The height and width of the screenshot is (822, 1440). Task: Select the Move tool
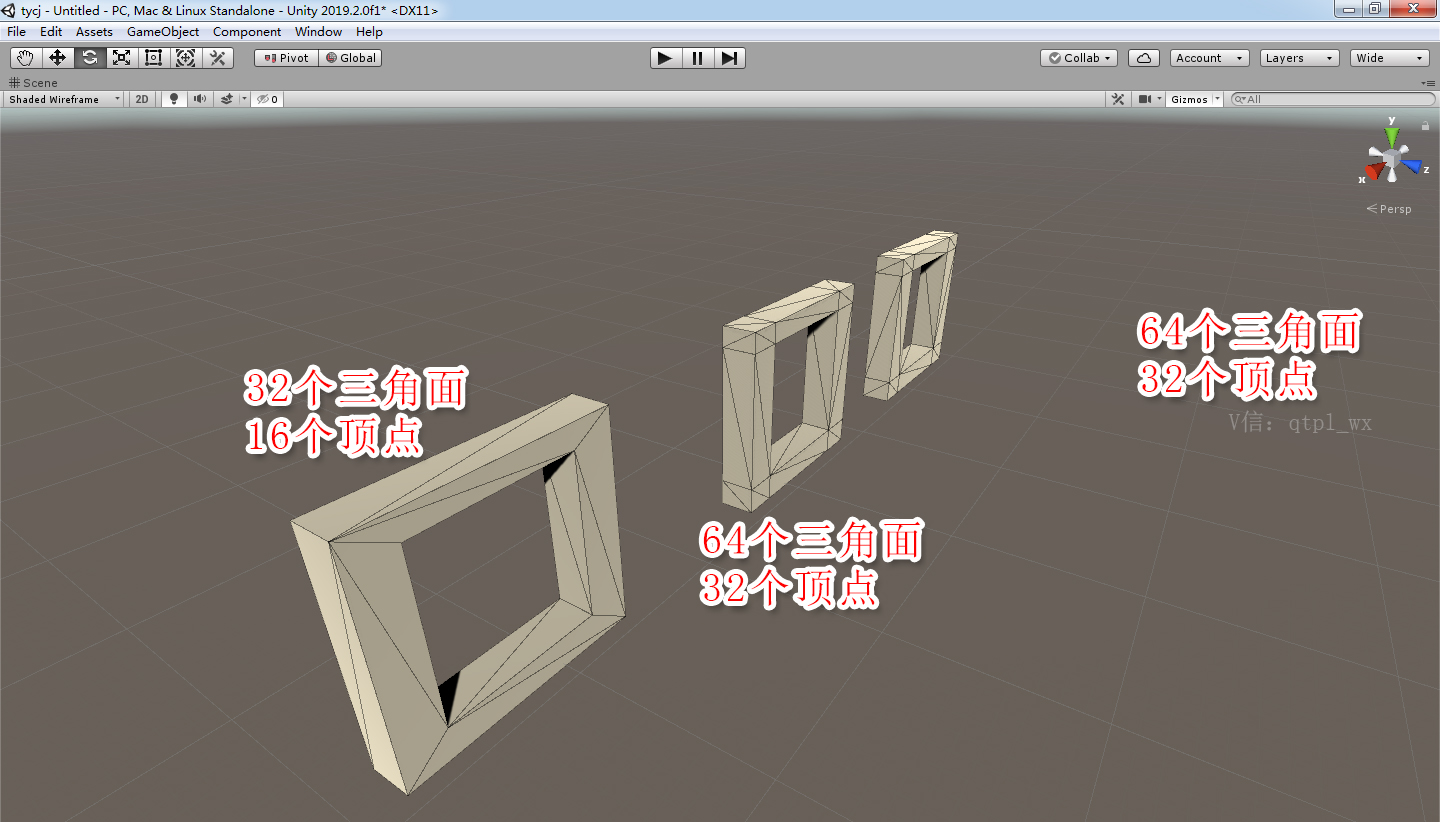tap(57, 57)
